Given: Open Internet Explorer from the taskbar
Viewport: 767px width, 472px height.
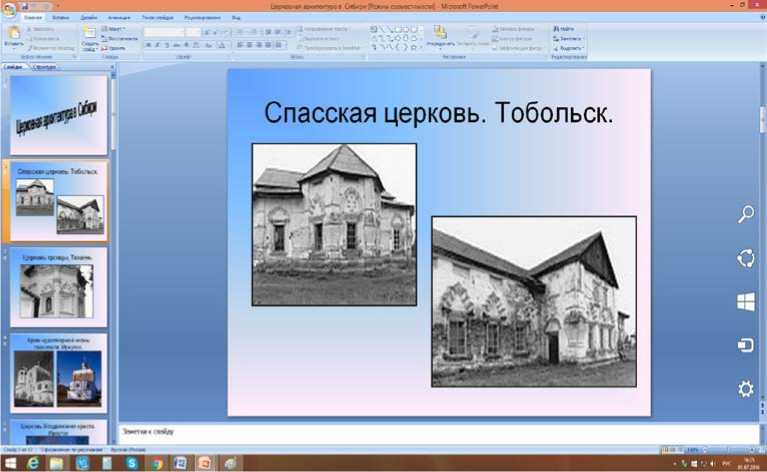Looking at the screenshot, I should (x=34, y=463).
